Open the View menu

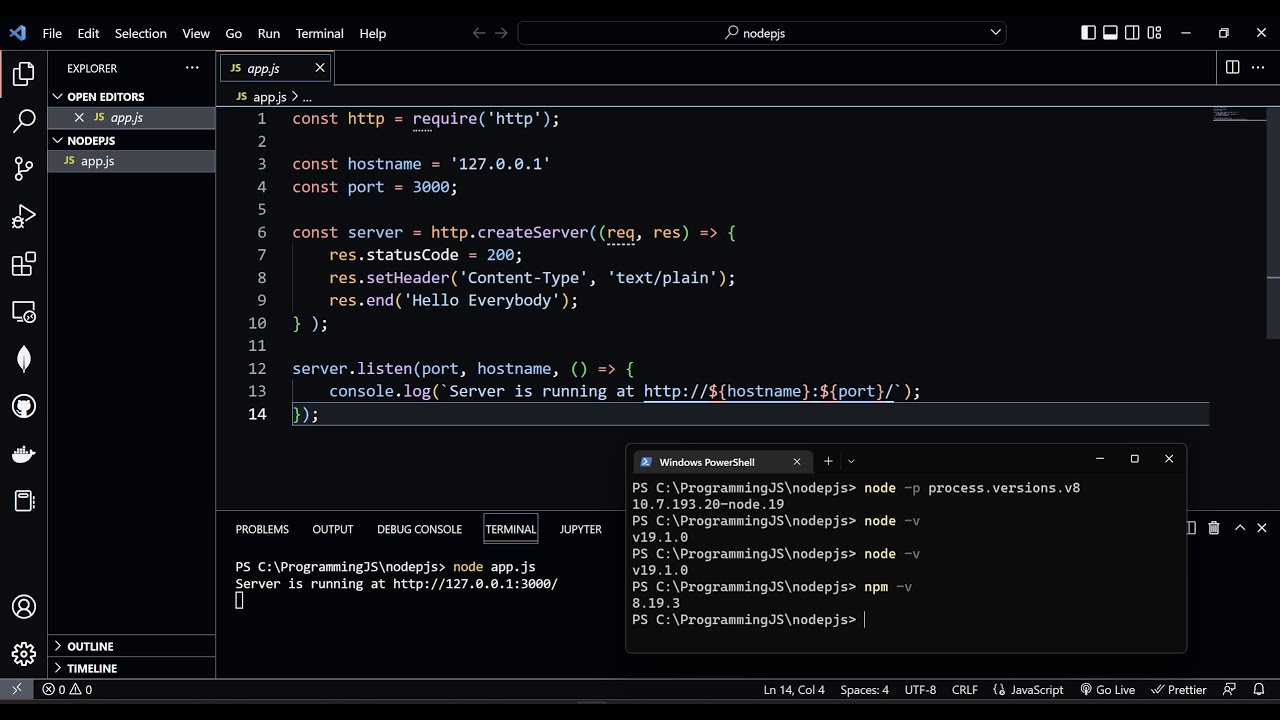point(196,33)
